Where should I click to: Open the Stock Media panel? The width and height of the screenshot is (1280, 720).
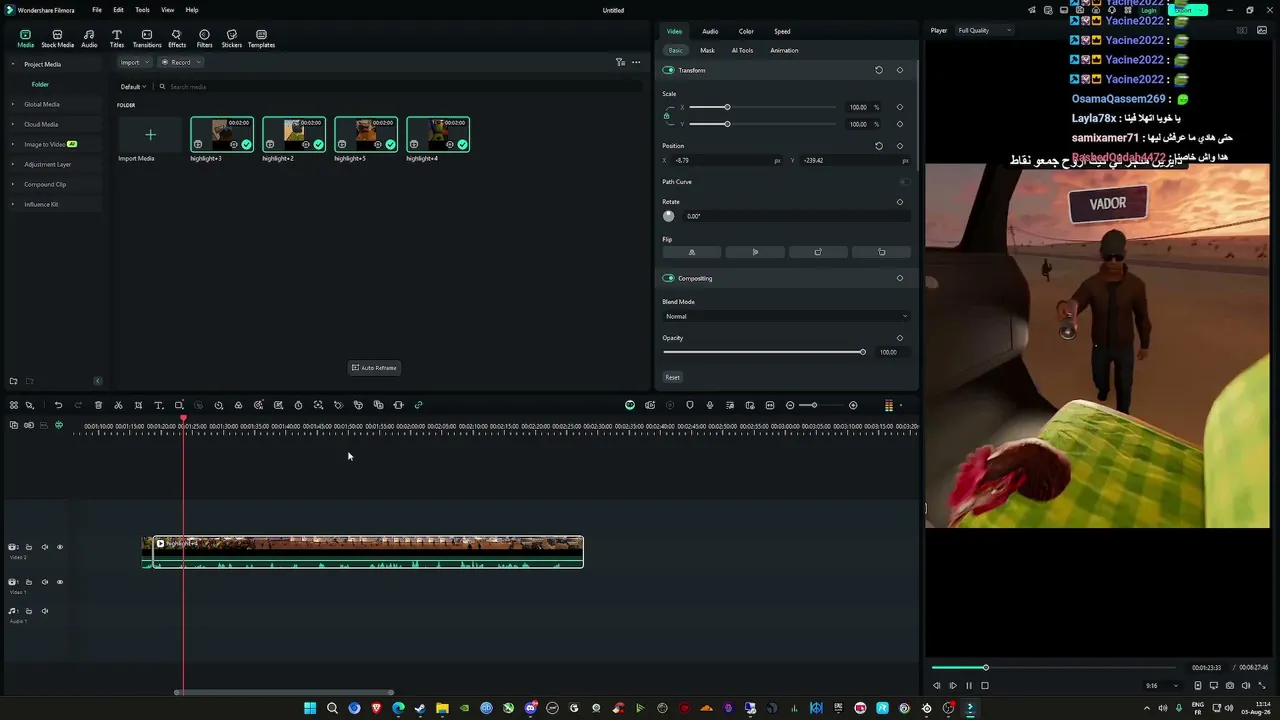click(x=57, y=39)
